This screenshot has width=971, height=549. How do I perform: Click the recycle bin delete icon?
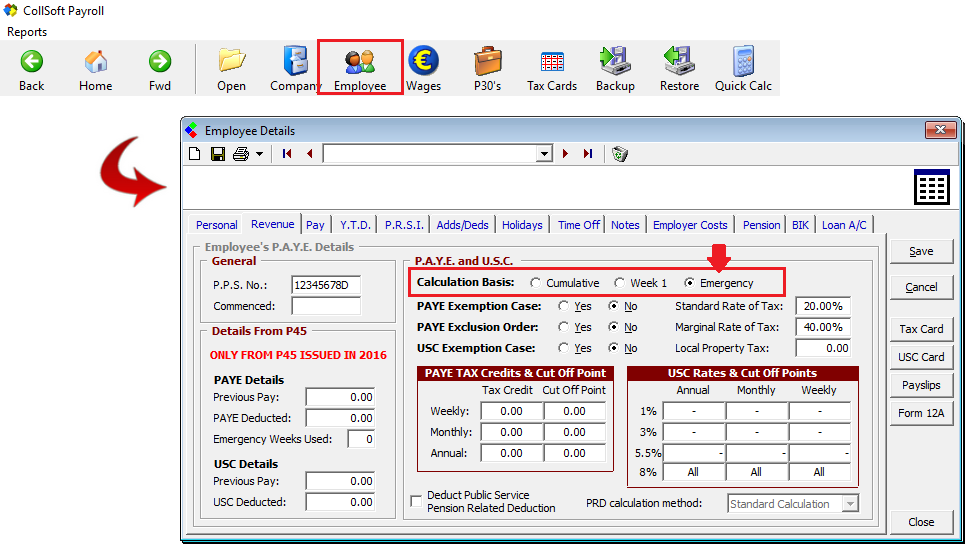point(620,154)
